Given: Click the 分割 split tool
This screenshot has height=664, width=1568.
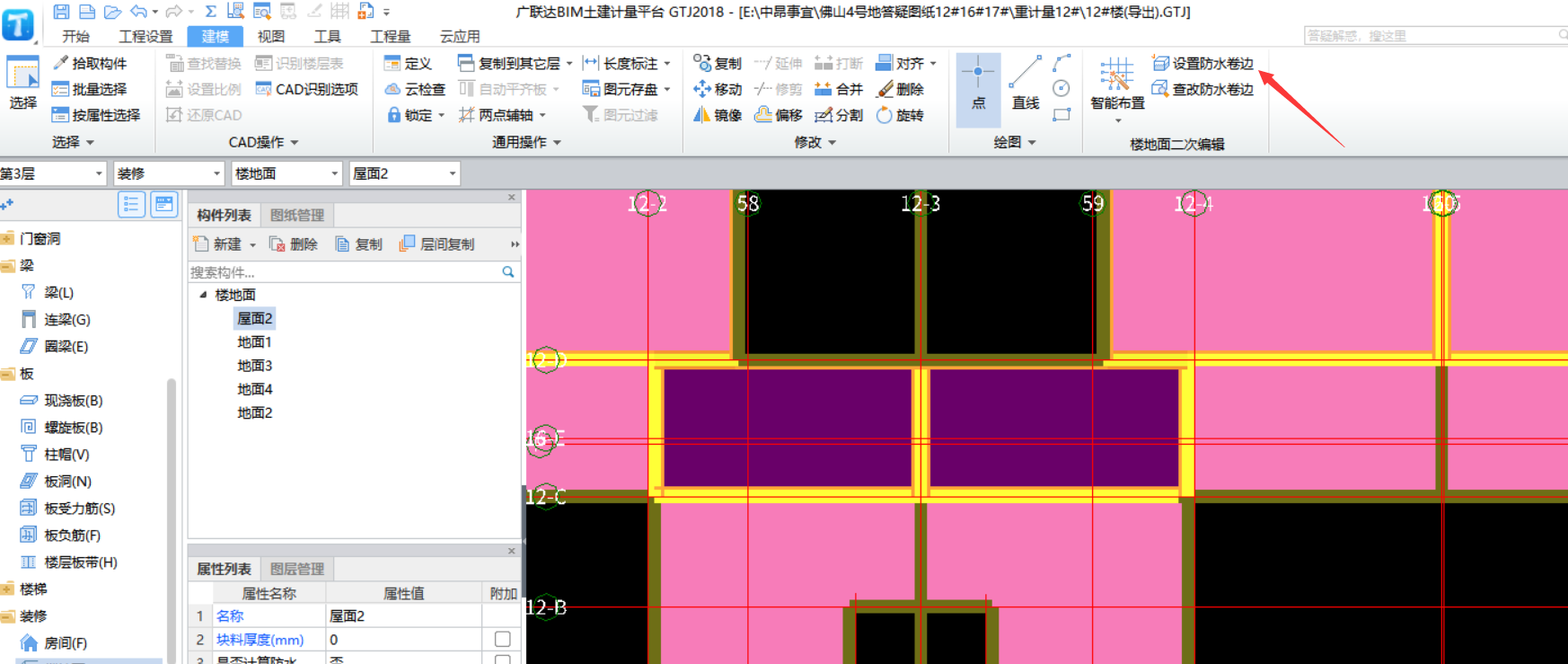Looking at the screenshot, I should pyautogui.click(x=839, y=115).
